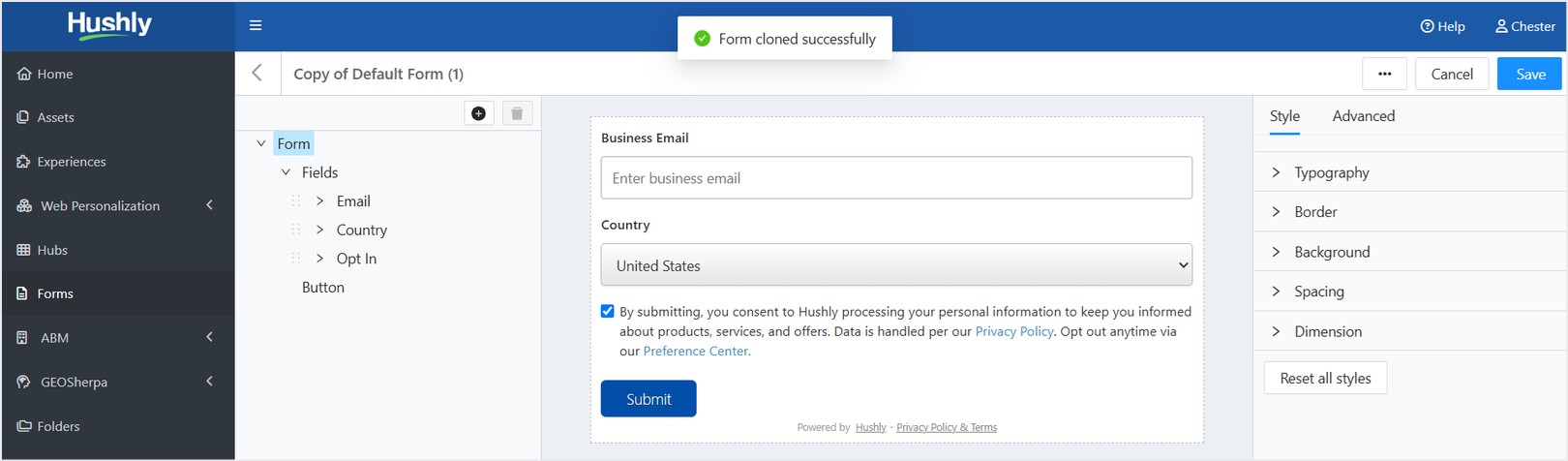Image resolution: width=1568 pixels, height=461 pixels.
Task: Expand the Country field node
Action: 319,230
